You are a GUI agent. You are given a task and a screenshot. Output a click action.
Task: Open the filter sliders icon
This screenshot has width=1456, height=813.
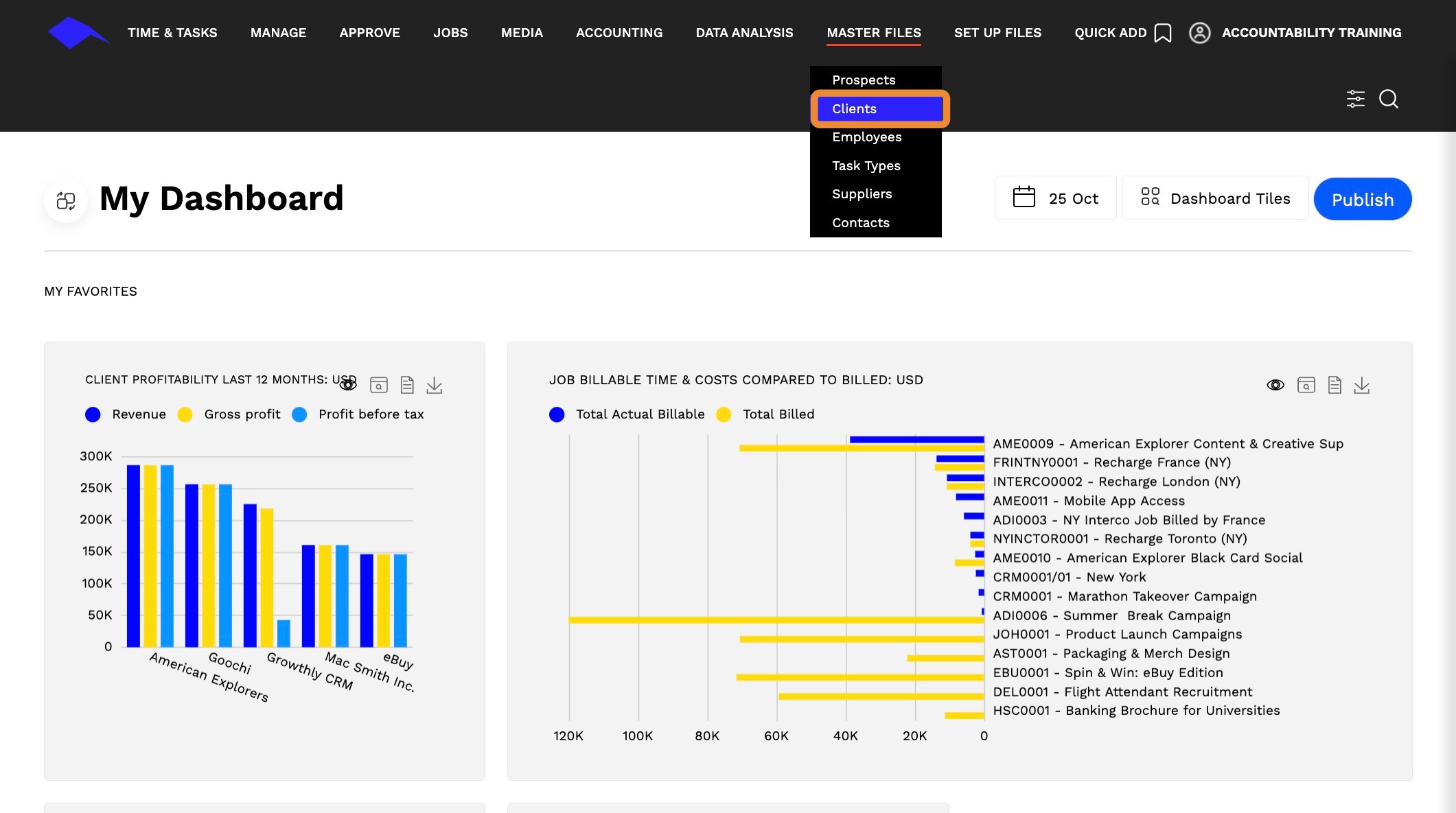1355,99
